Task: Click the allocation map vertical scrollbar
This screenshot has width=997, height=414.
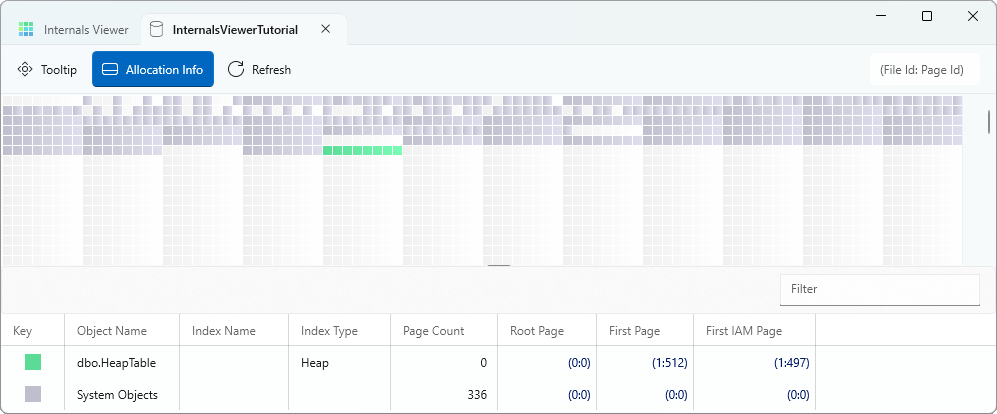Action: 989,178
